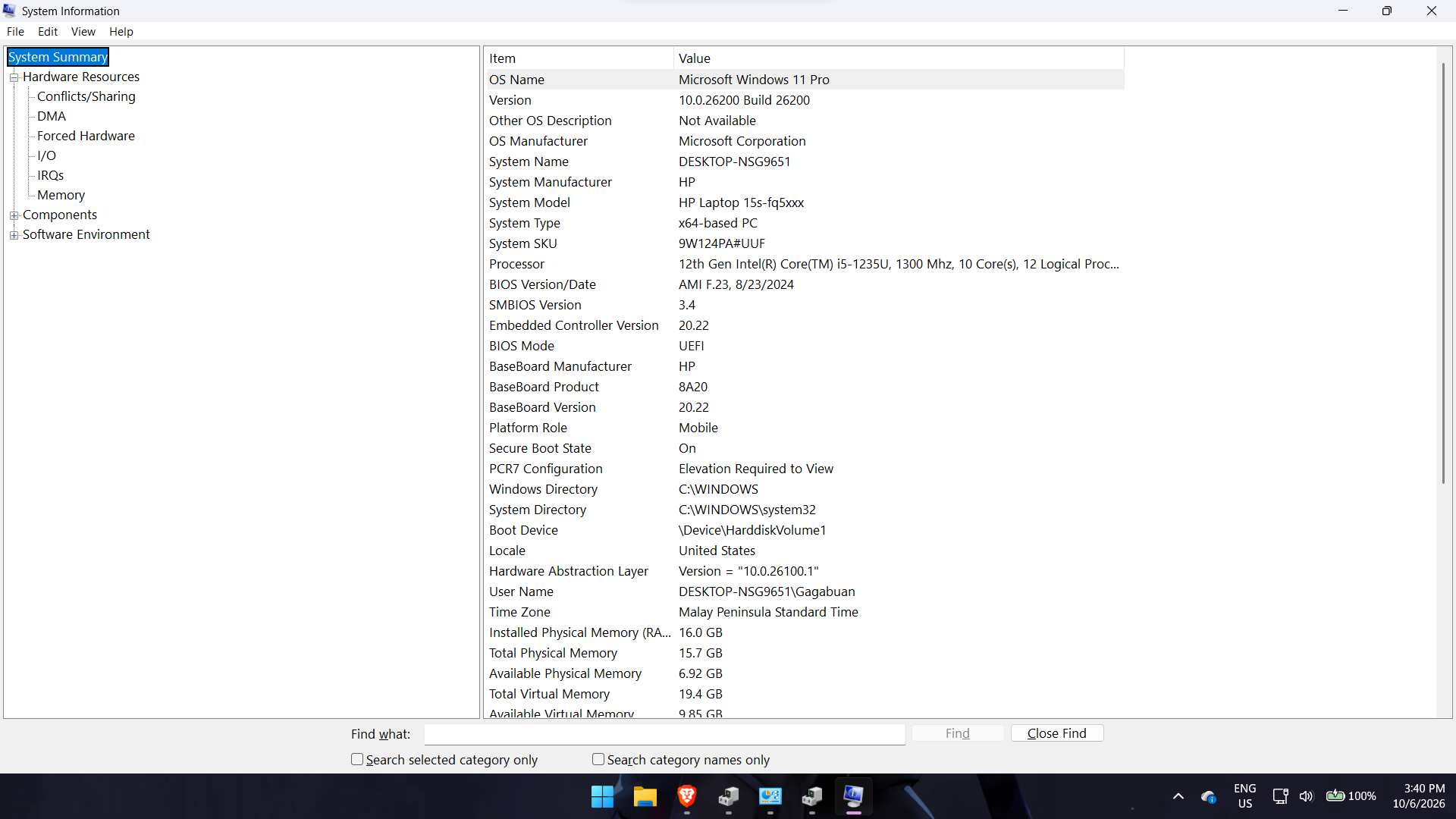Viewport: 1456px width, 819px height.
Task: Collapse the Hardware Resources tree node
Action: [14, 77]
